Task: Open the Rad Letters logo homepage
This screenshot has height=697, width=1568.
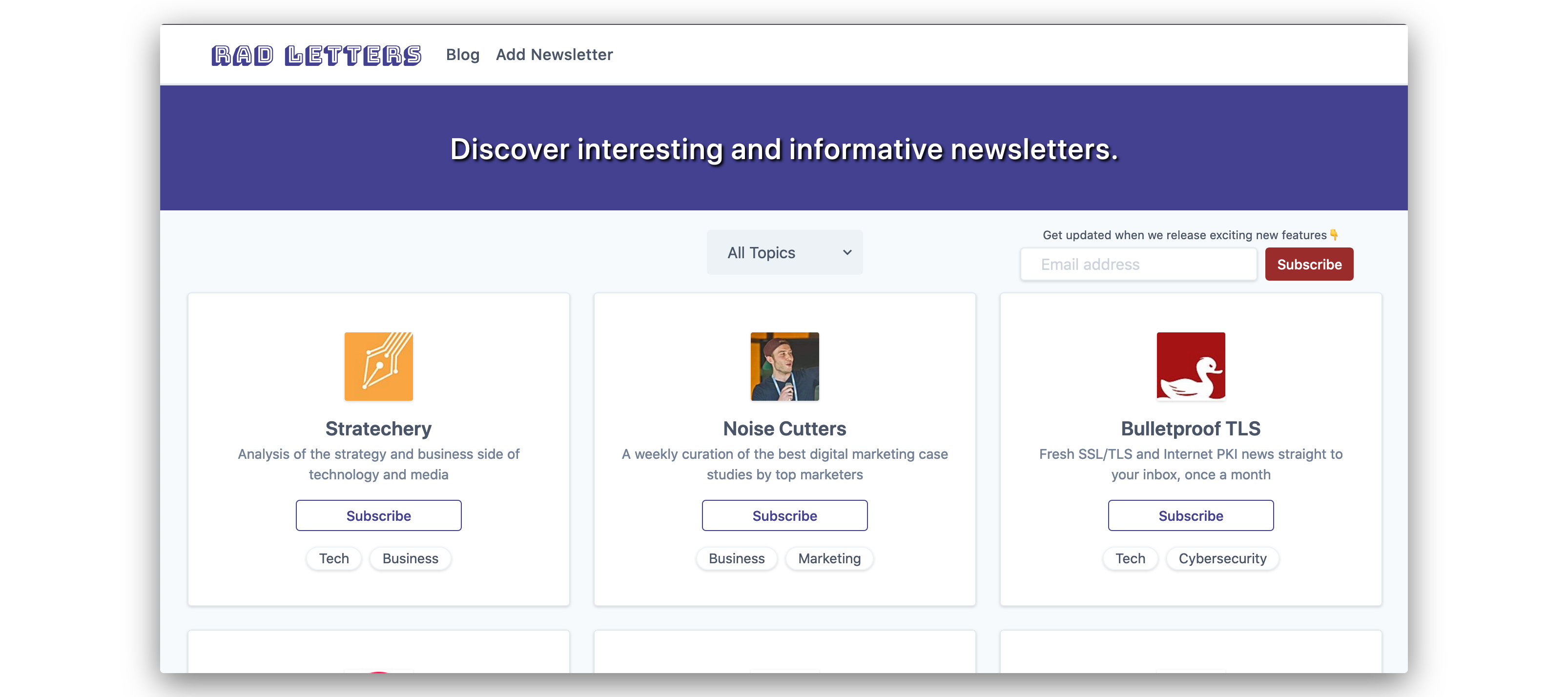Action: (x=316, y=55)
